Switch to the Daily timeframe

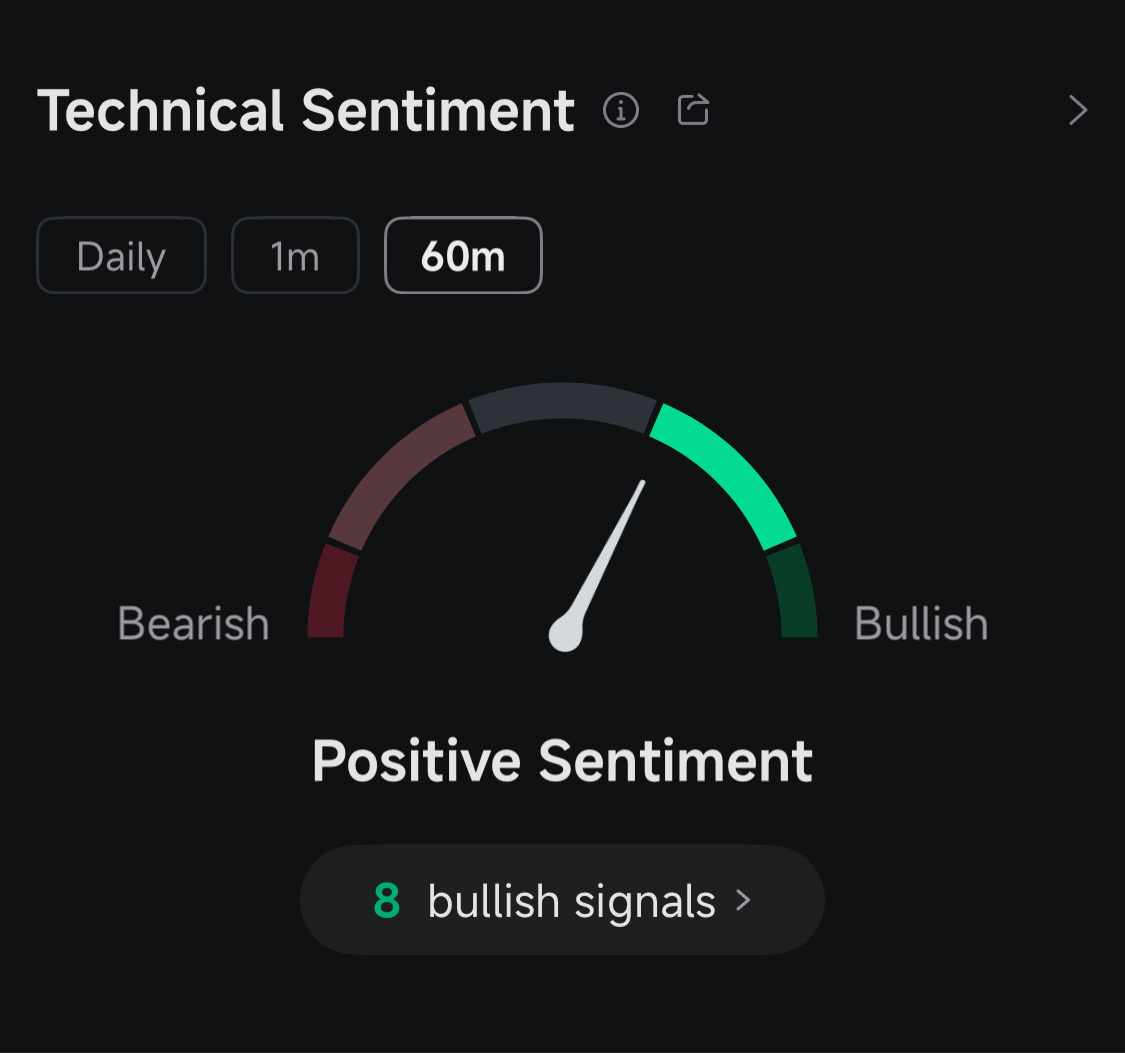coord(121,255)
